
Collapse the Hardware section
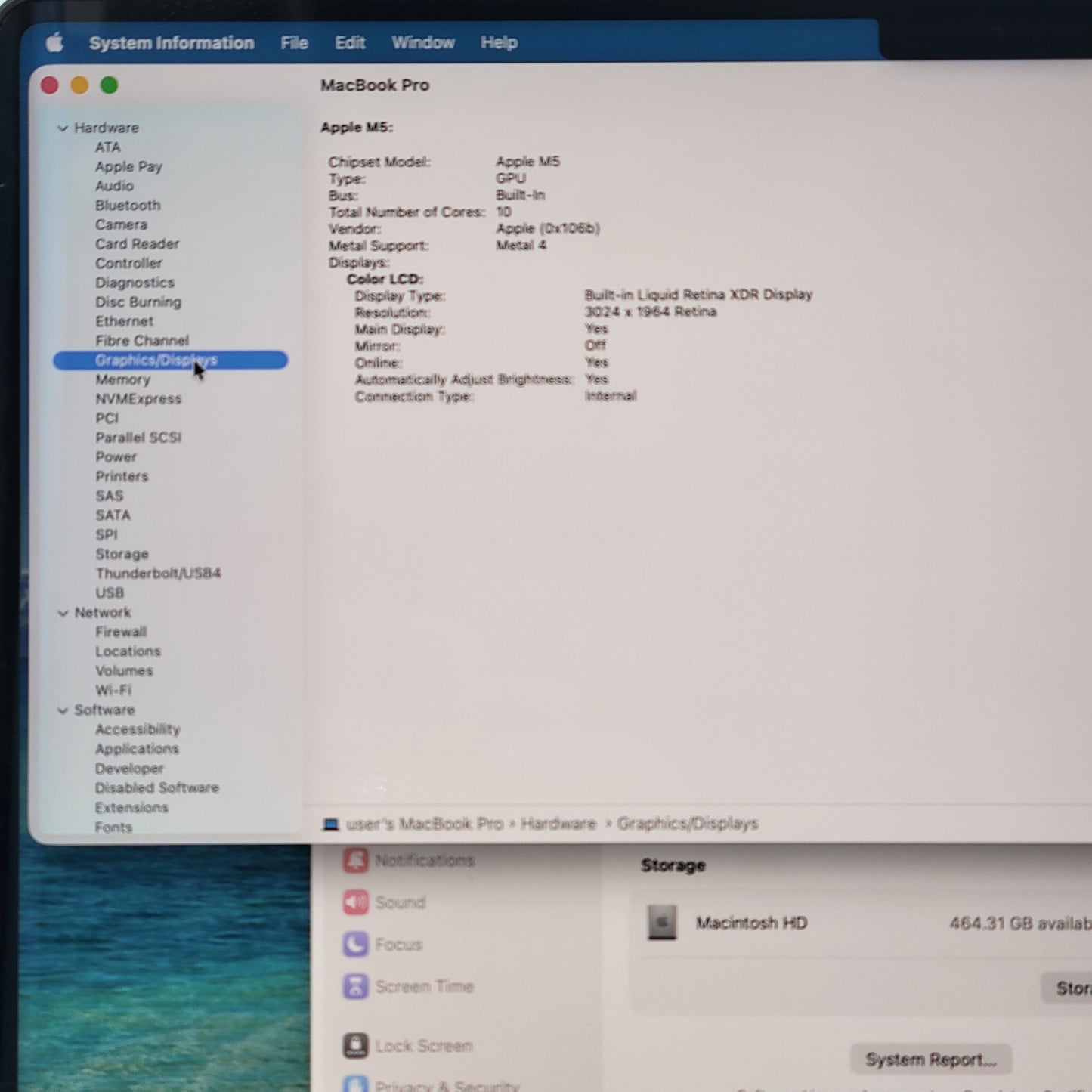[63, 128]
